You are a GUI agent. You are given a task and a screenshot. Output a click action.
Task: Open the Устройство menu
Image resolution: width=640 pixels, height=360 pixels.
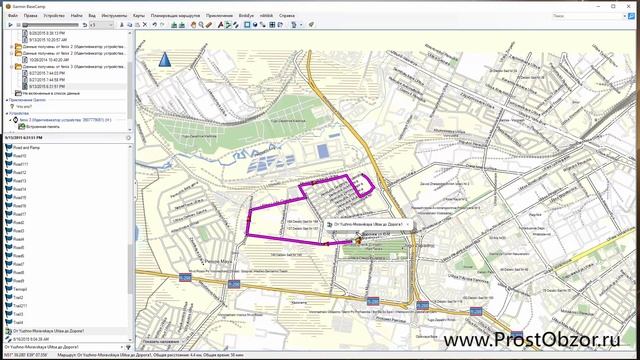click(x=54, y=16)
